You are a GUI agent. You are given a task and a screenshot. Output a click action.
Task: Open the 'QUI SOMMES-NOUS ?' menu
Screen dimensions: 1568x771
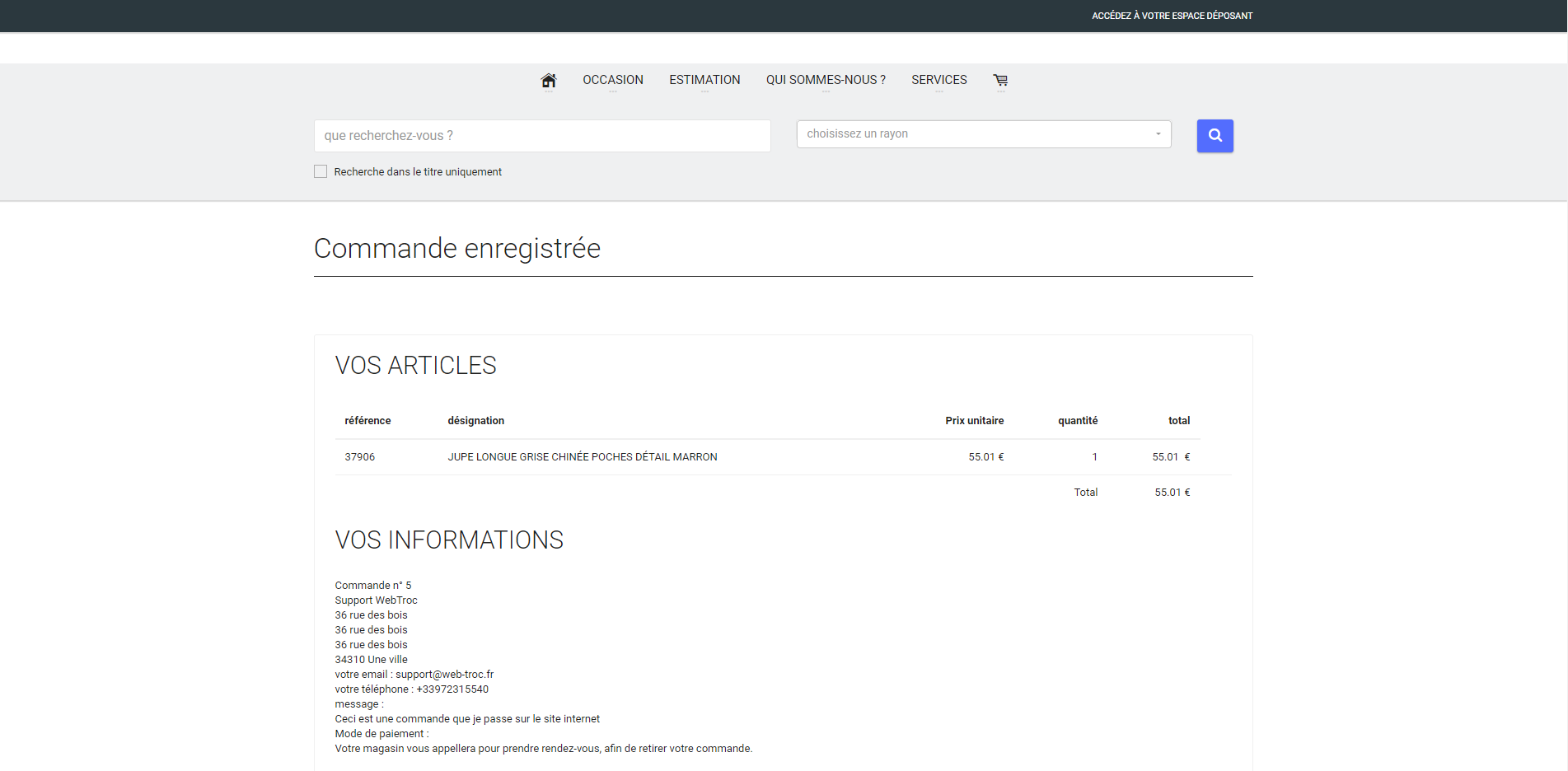pos(826,80)
